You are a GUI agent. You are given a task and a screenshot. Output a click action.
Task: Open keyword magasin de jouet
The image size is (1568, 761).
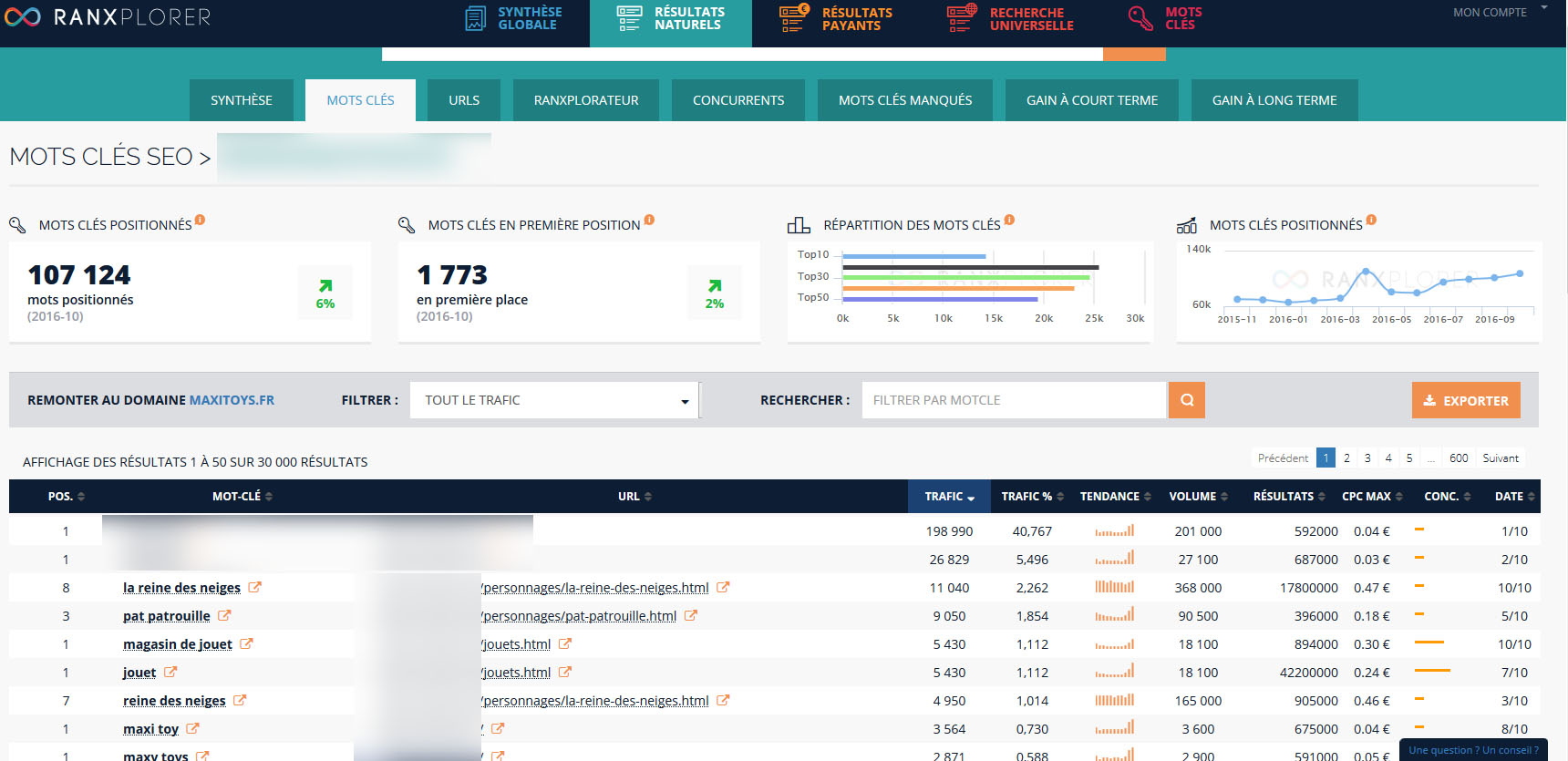(x=178, y=644)
